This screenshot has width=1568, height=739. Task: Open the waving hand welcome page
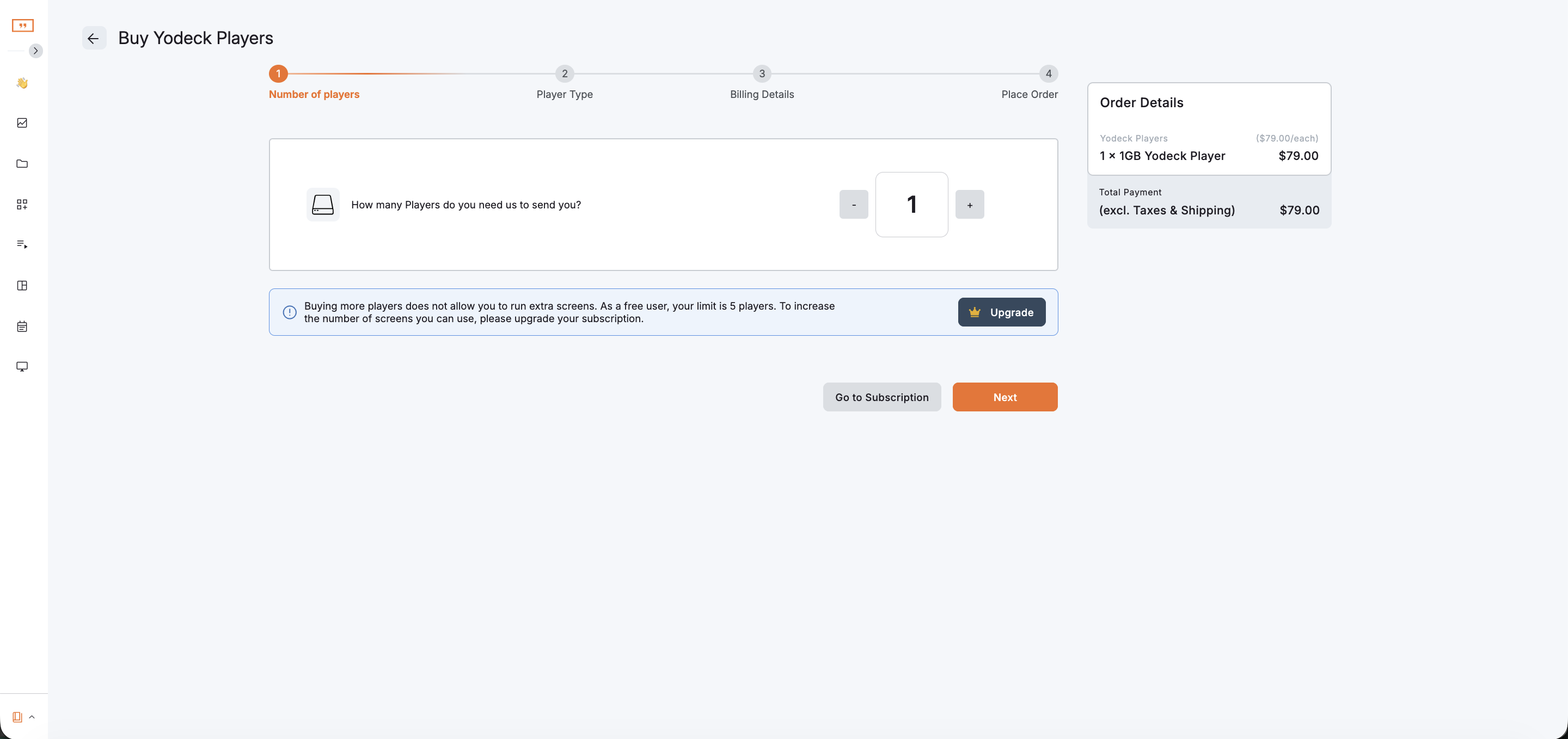22,83
